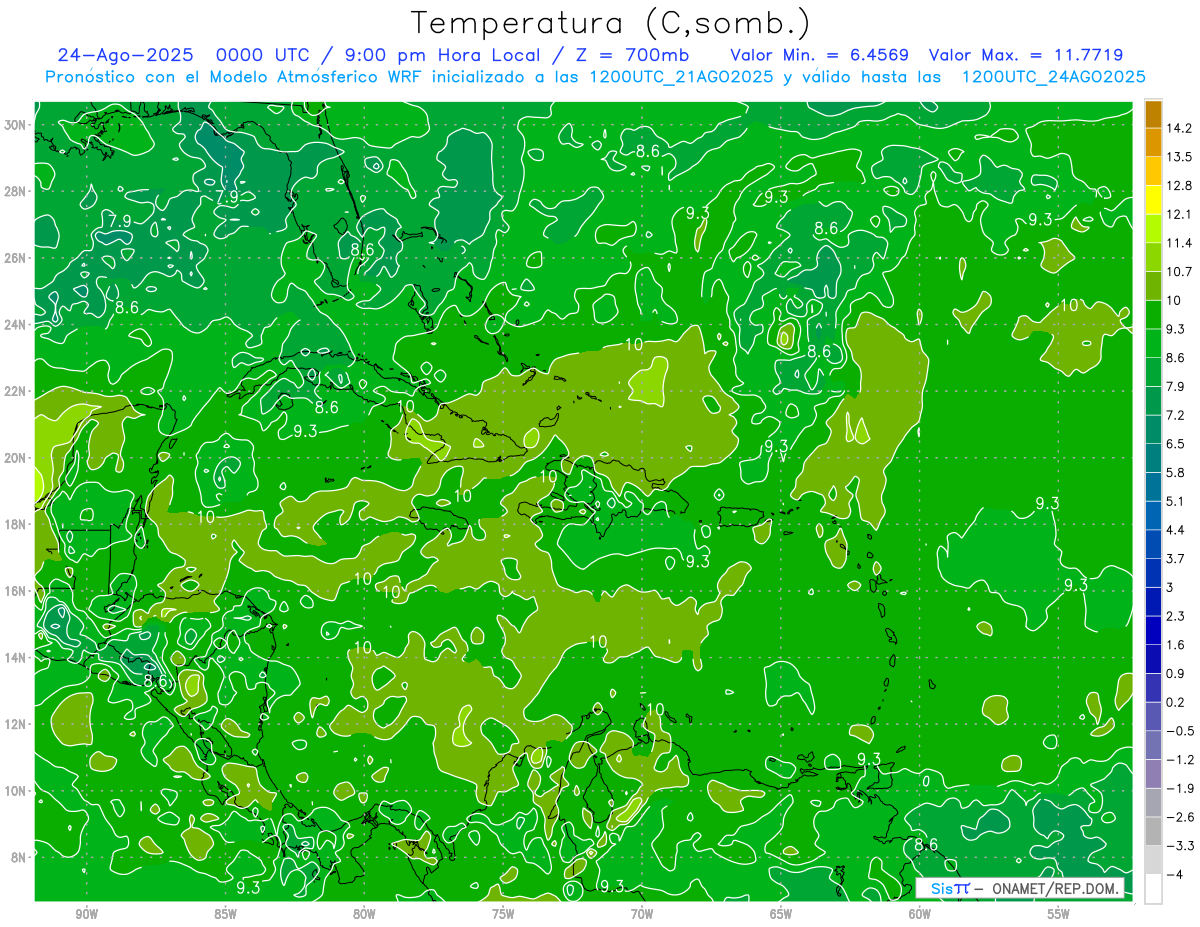1200x927 pixels.
Task: Click the '24N' latitude axis label
Action: click(x=17, y=325)
